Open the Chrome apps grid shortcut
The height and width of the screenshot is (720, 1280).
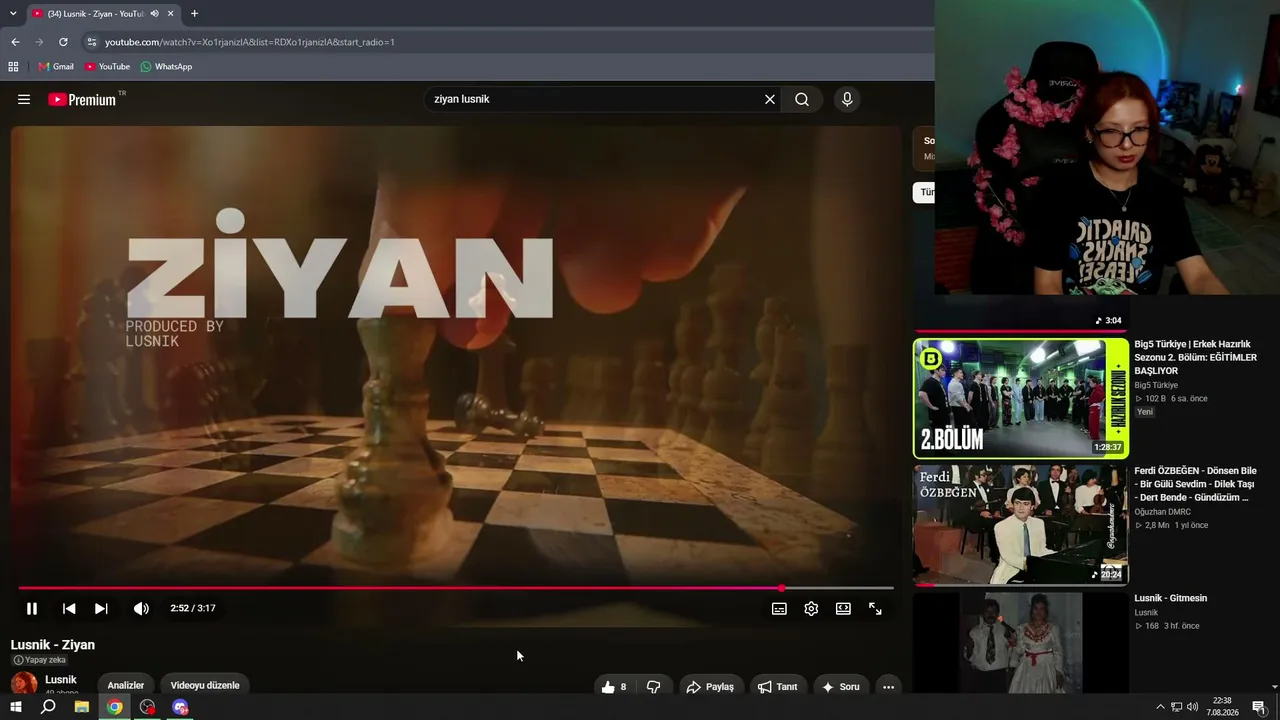pos(13,67)
